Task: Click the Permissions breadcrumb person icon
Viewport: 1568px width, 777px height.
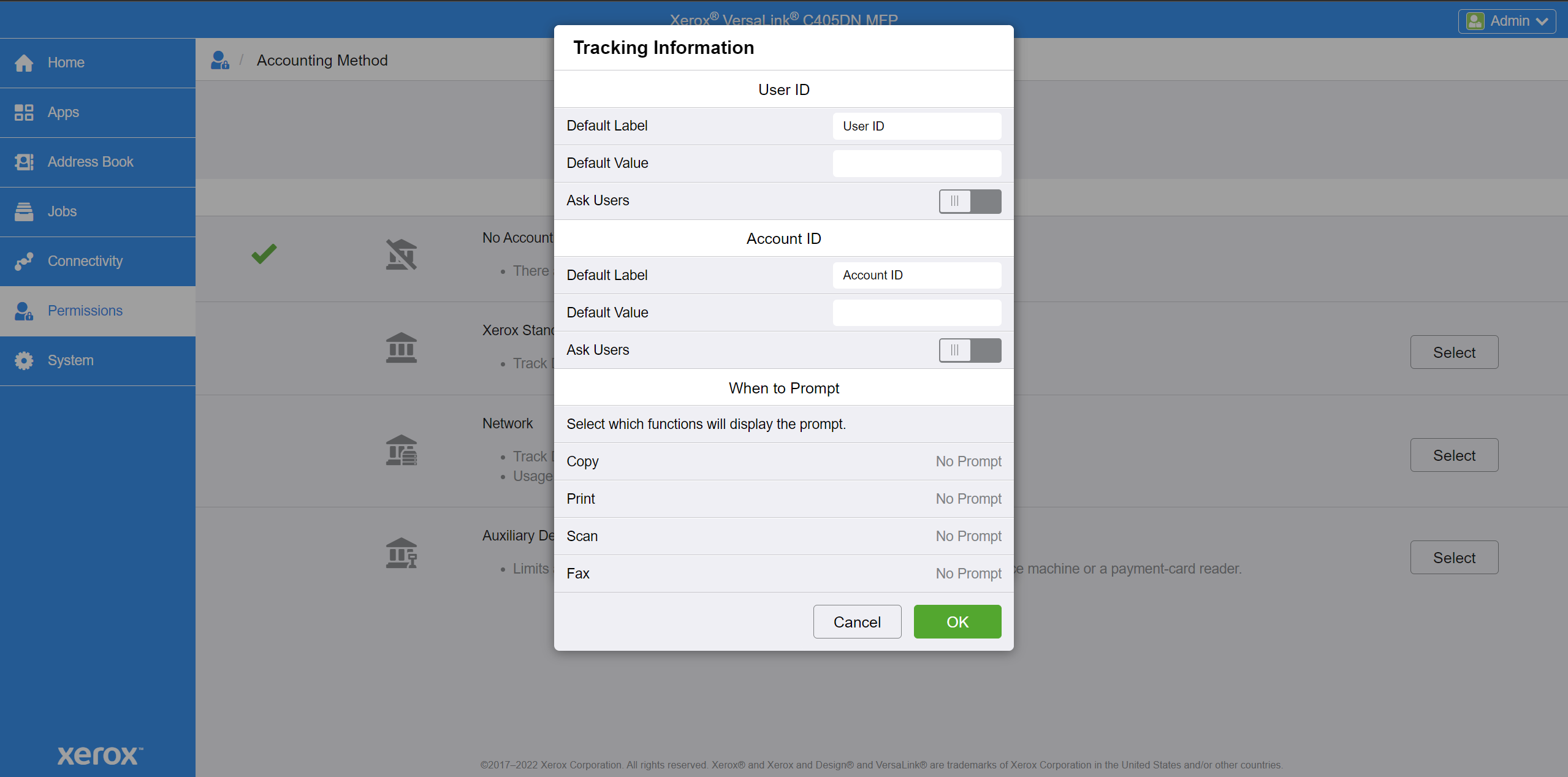Action: point(219,59)
